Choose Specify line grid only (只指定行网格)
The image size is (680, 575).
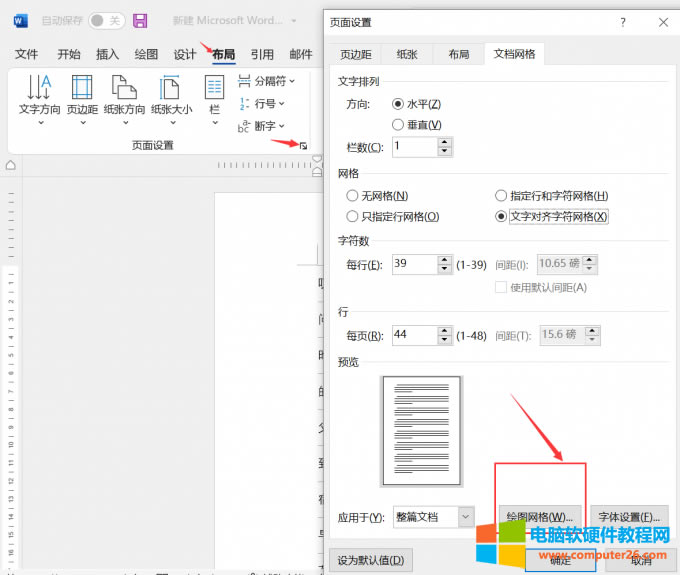[352, 216]
